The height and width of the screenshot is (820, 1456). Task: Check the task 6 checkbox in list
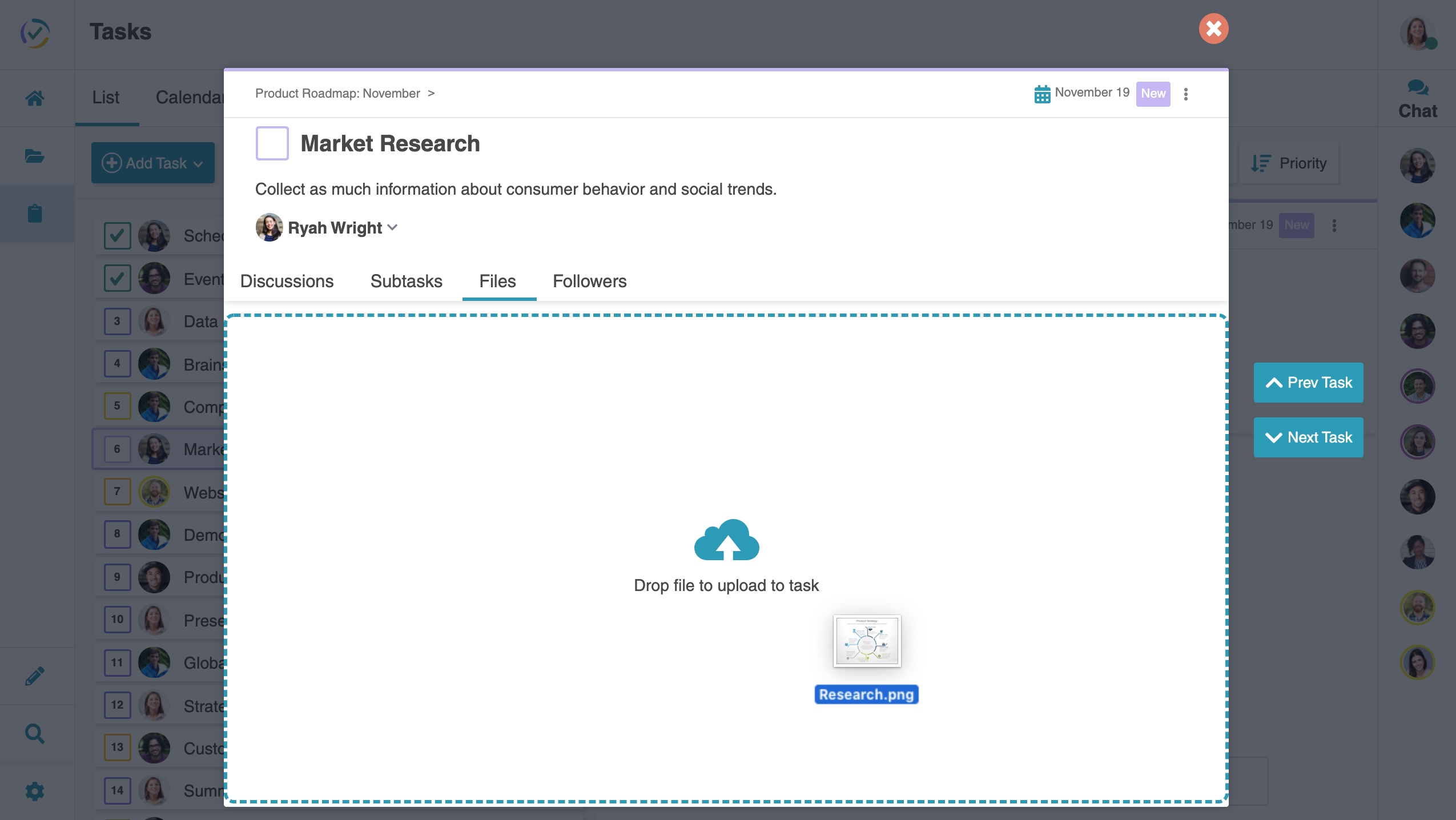coord(117,449)
